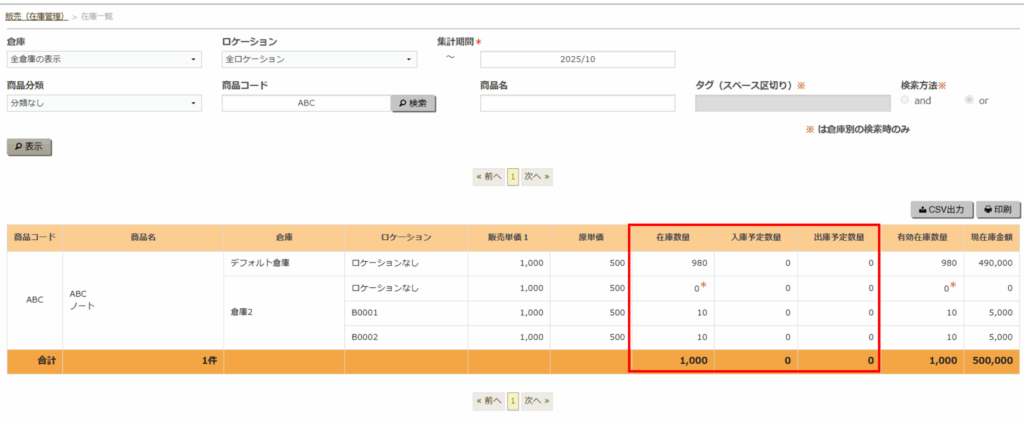This screenshot has height=423, width=1024.
Task: Click top pagination « 前へ link
Action: coord(489,176)
